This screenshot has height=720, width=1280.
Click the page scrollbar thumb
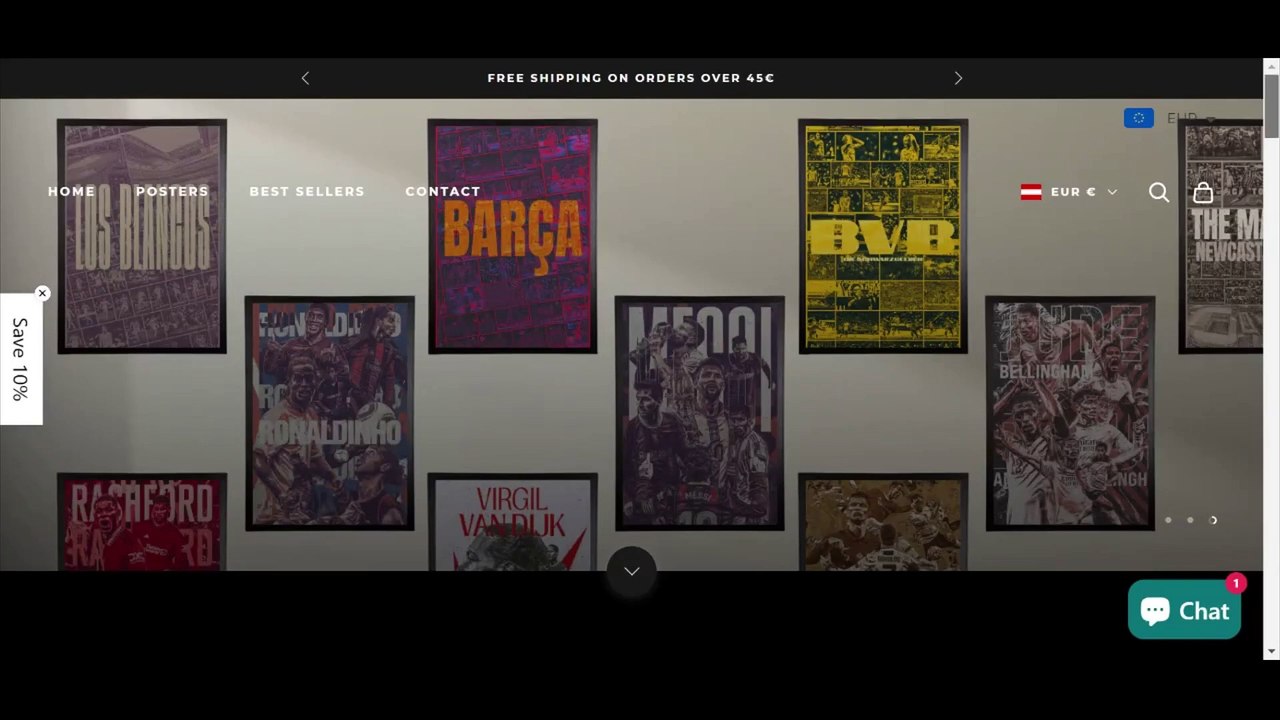pos(1271,105)
